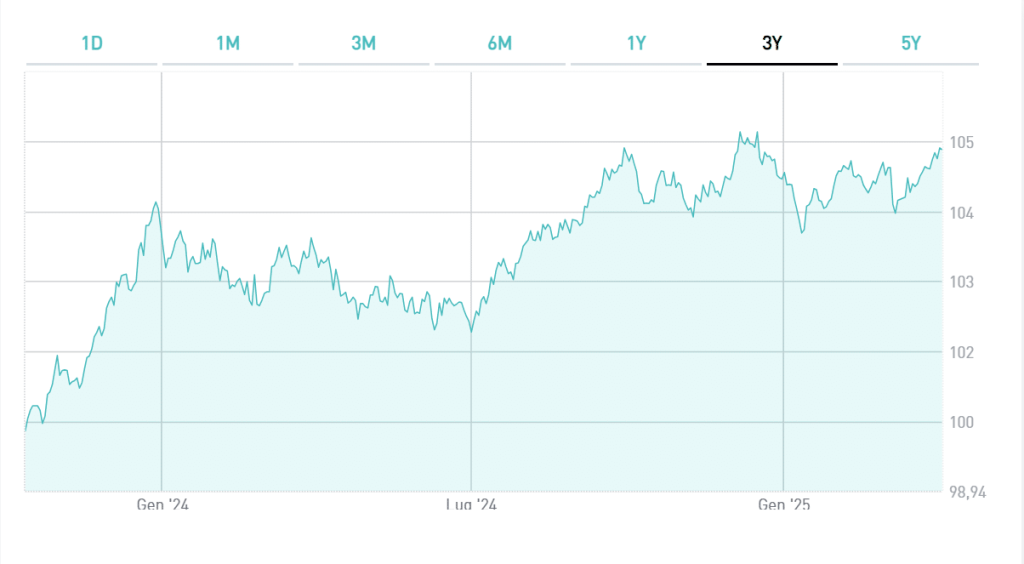Choose the 1Y chart range
The width and height of the screenshot is (1024, 564).
coord(636,43)
